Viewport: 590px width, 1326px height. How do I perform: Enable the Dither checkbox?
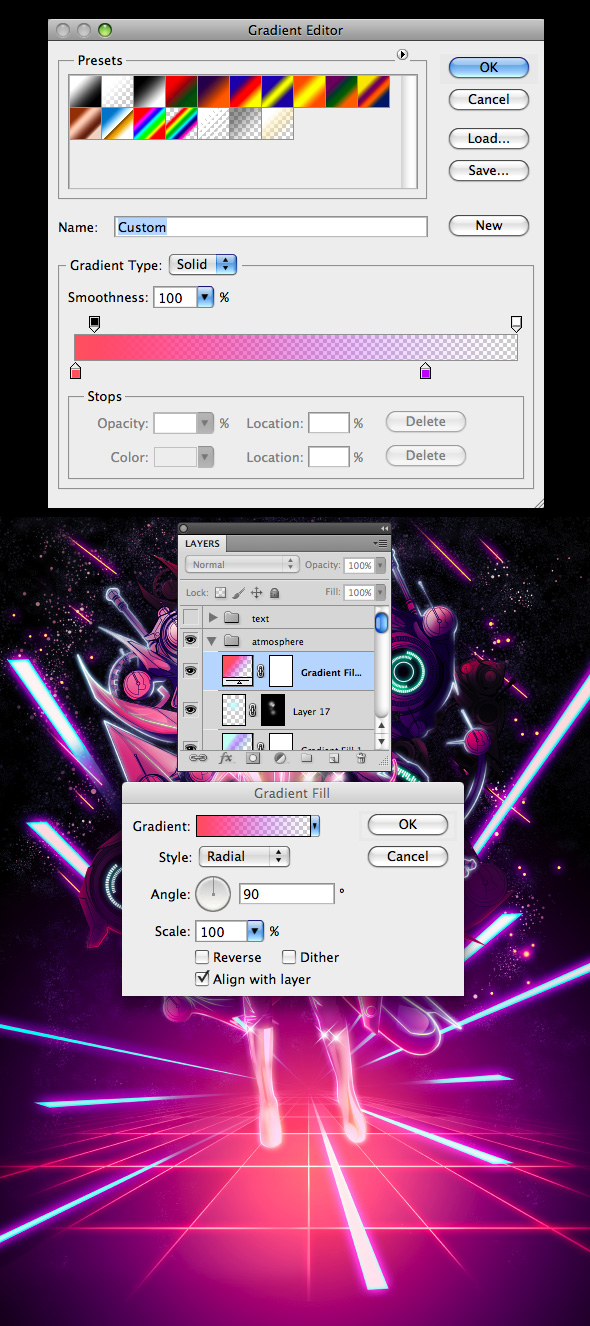289,957
